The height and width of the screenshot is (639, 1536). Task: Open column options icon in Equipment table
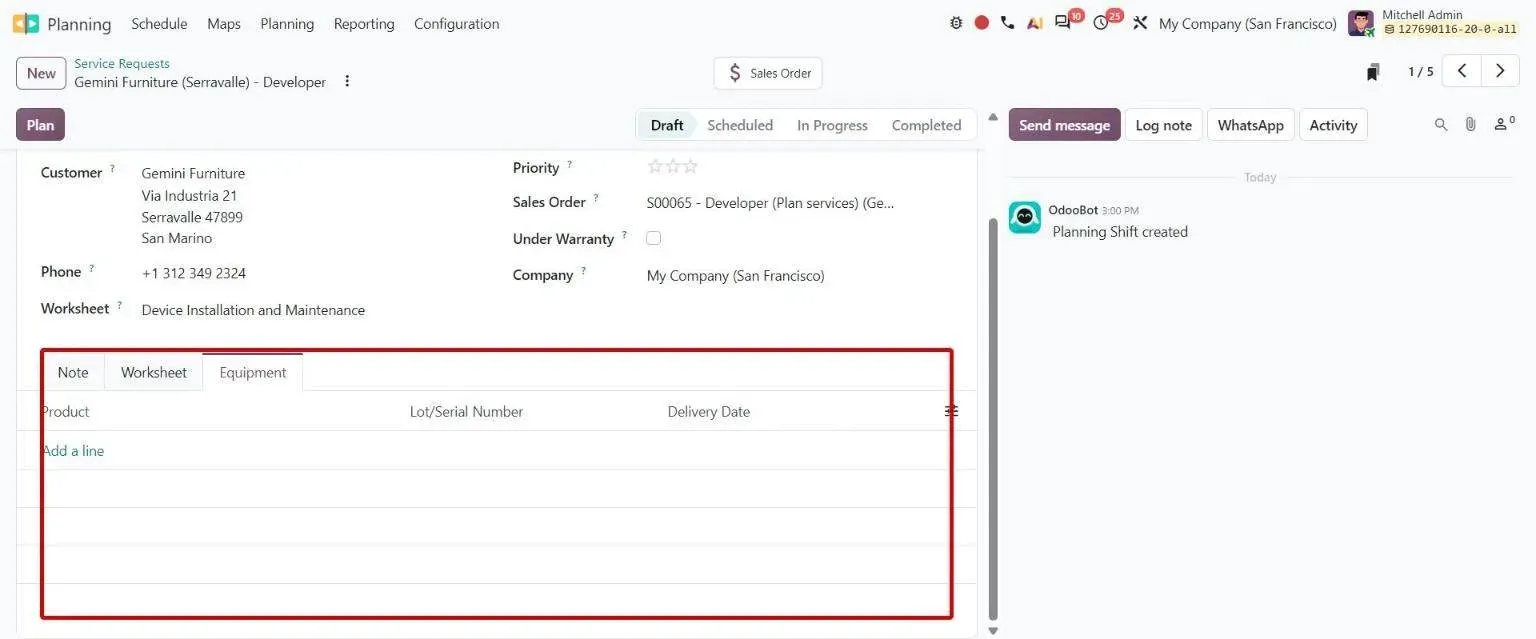(x=951, y=411)
